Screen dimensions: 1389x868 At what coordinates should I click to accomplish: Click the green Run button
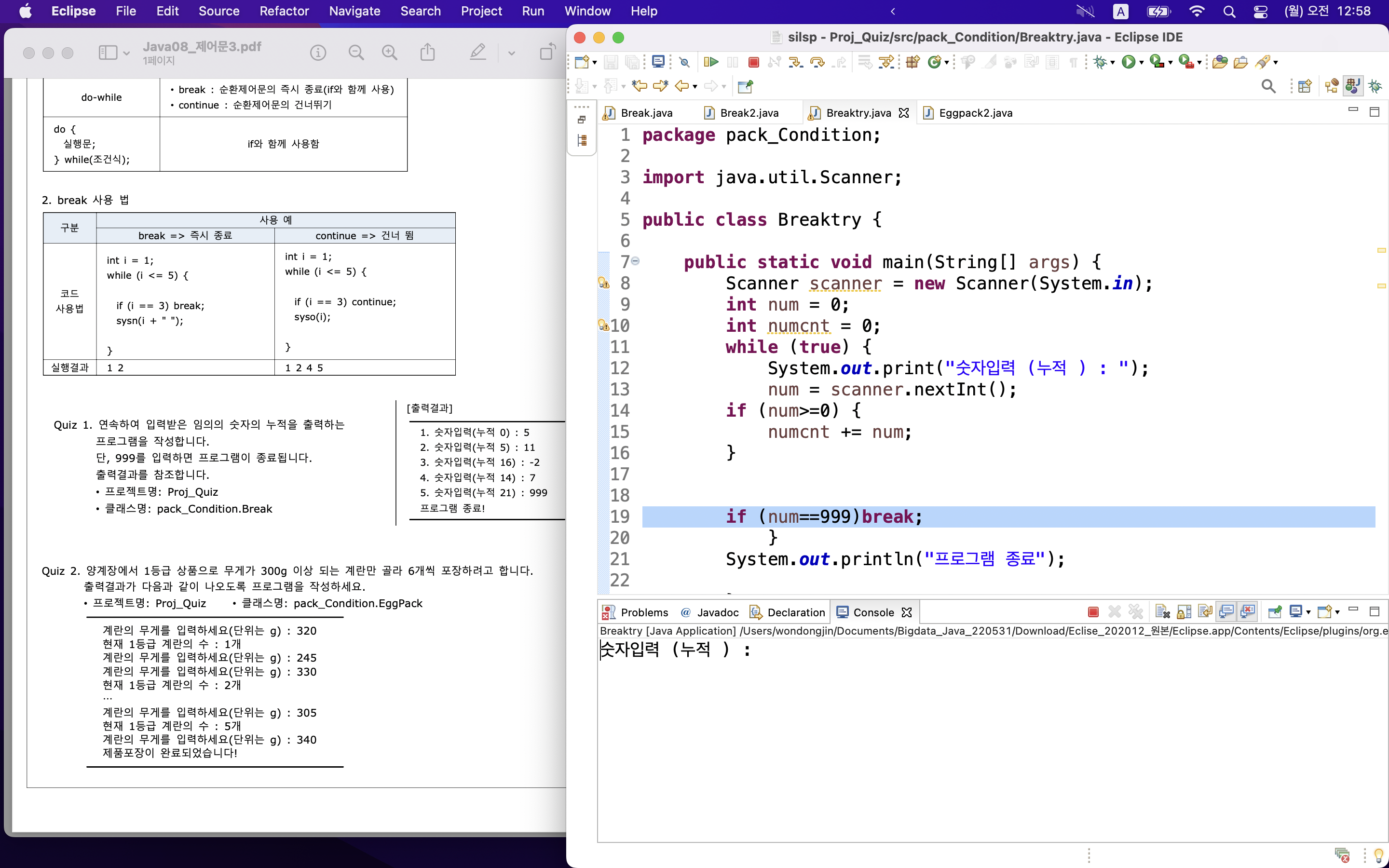pyautogui.click(x=1128, y=62)
